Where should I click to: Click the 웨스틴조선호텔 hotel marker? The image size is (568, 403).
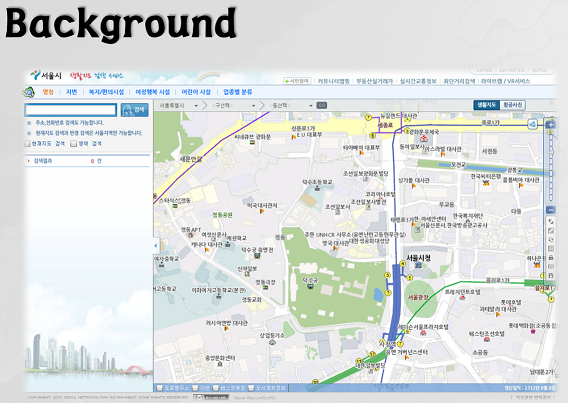[487, 339]
